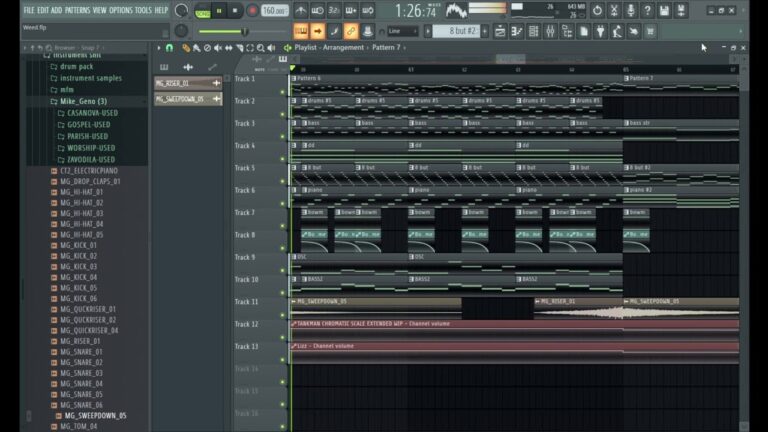768x432 pixels.
Task: Select the playlist Delete tool
Action: (207, 48)
